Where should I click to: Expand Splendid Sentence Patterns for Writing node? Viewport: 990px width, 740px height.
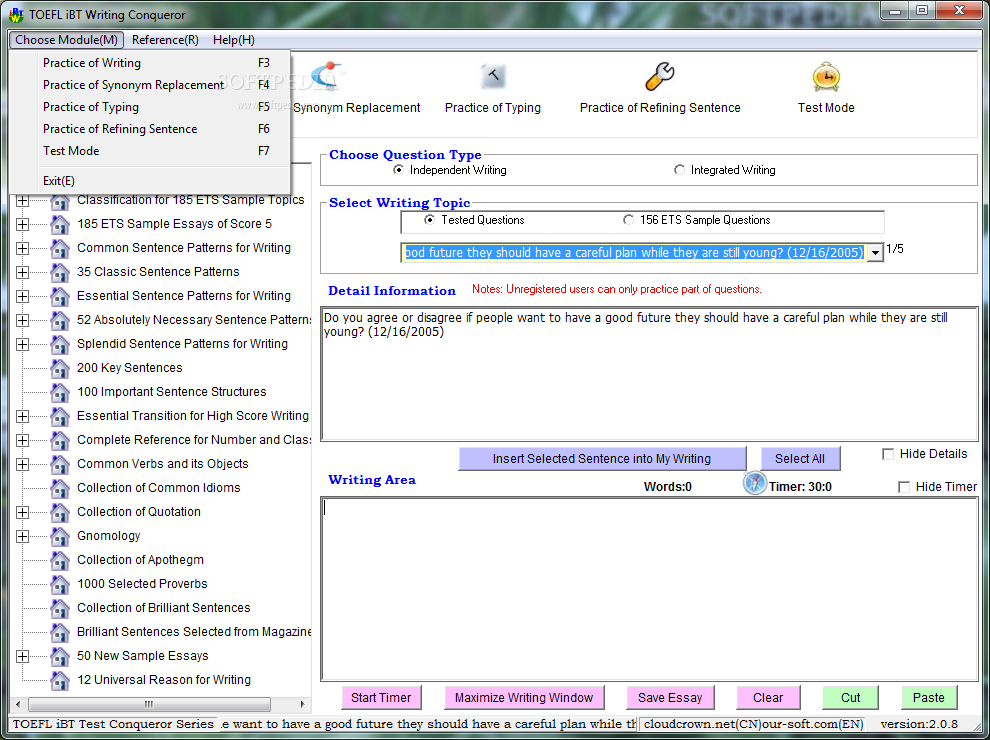click(x=22, y=344)
